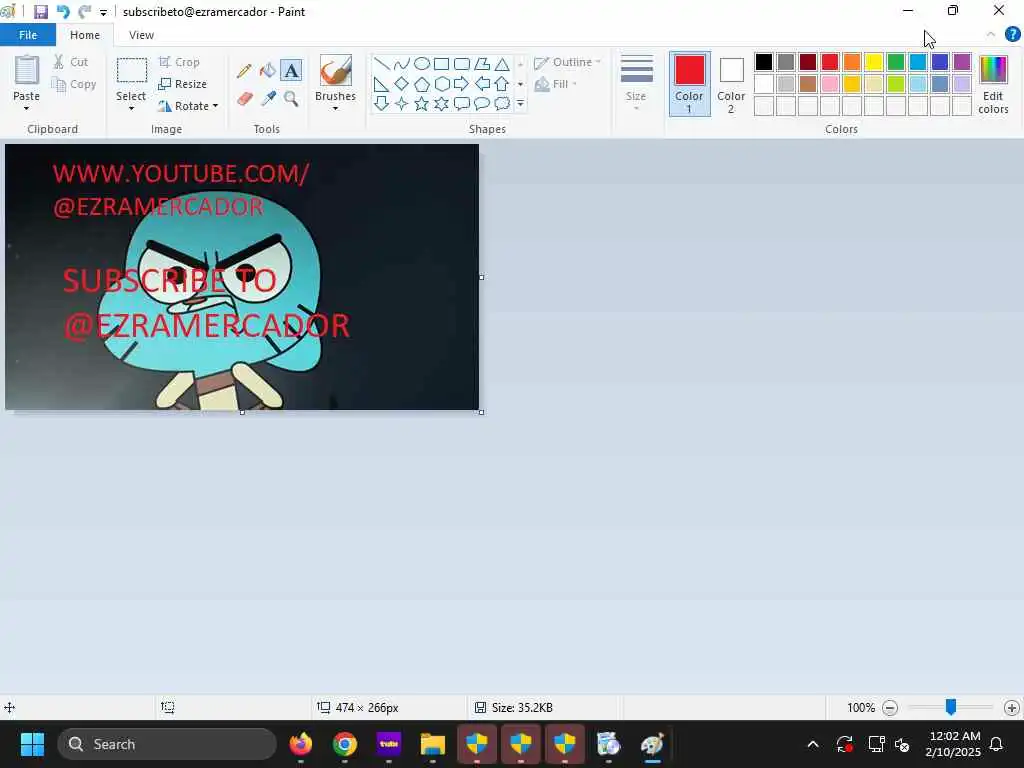The image size is (1024, 768).
Task: Choose the Oval callout shape
Action: click(x=482, y=103)
